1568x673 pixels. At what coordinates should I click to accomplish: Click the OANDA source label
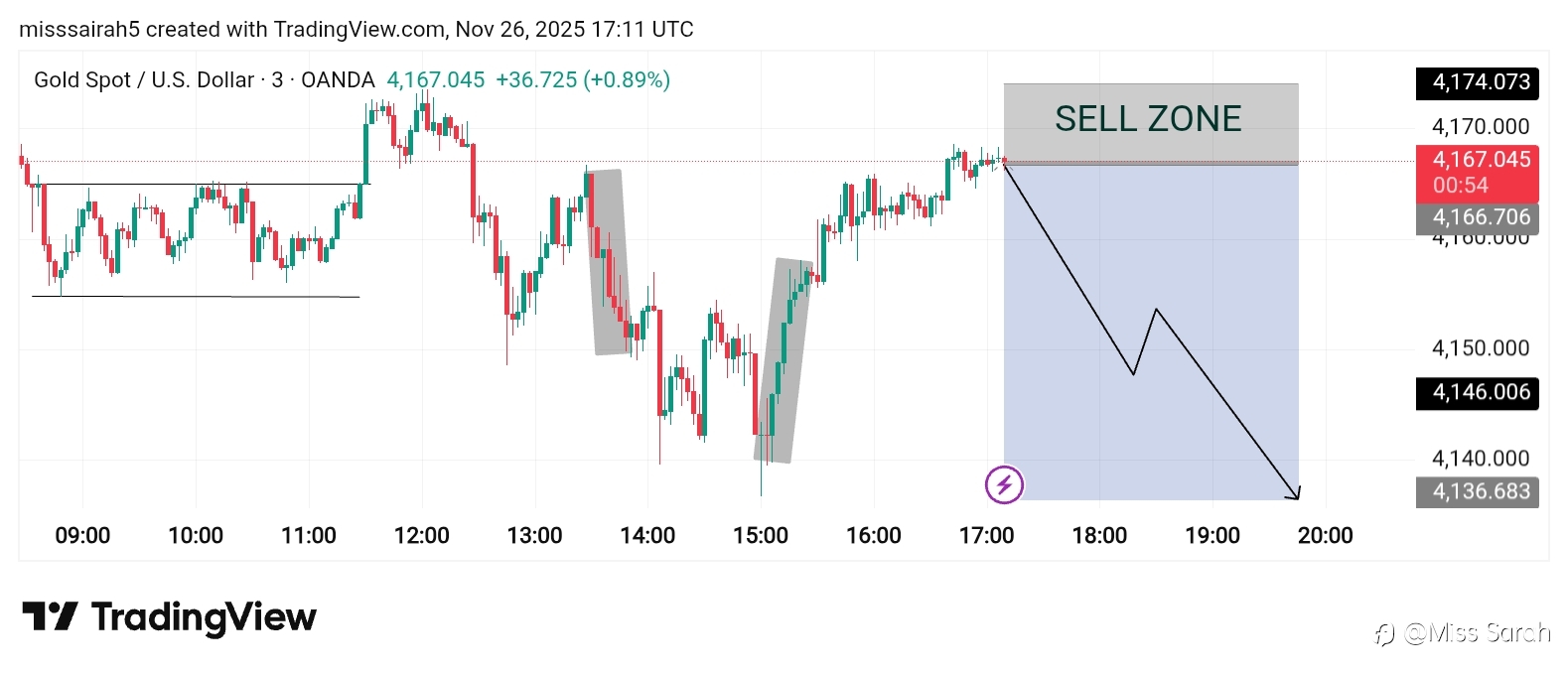[x=338, y=80]
